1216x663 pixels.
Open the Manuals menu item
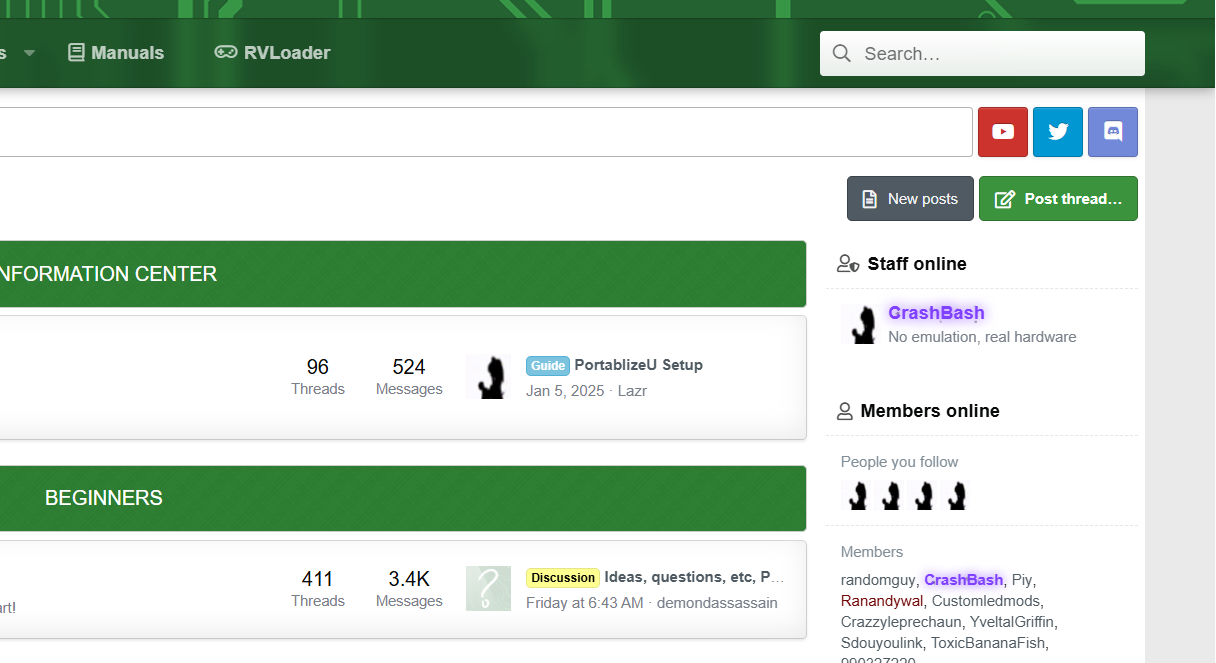click(116, 53)
